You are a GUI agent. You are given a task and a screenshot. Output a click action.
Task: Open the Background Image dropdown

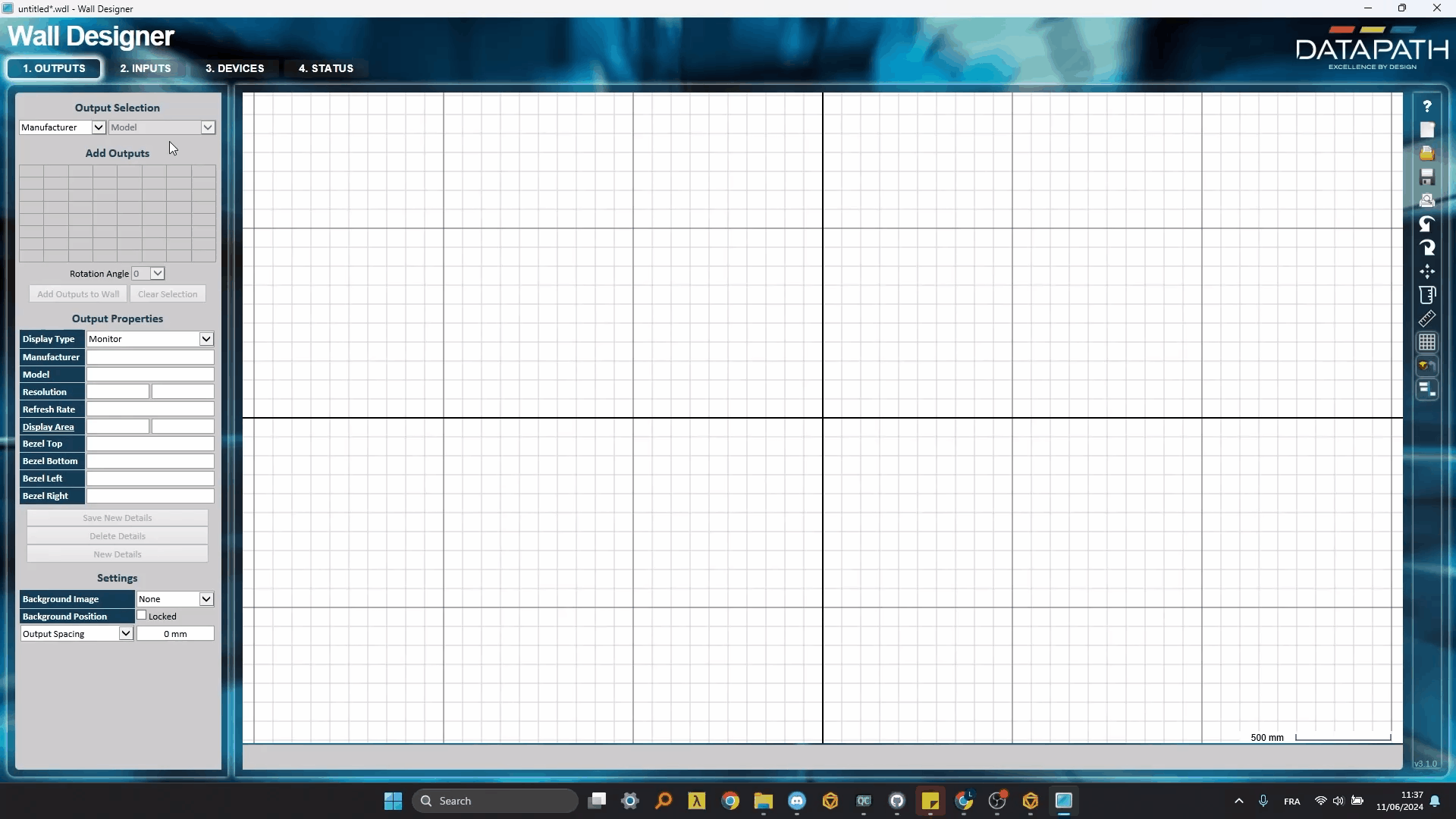pyautogui.click(x=206, y=599)
